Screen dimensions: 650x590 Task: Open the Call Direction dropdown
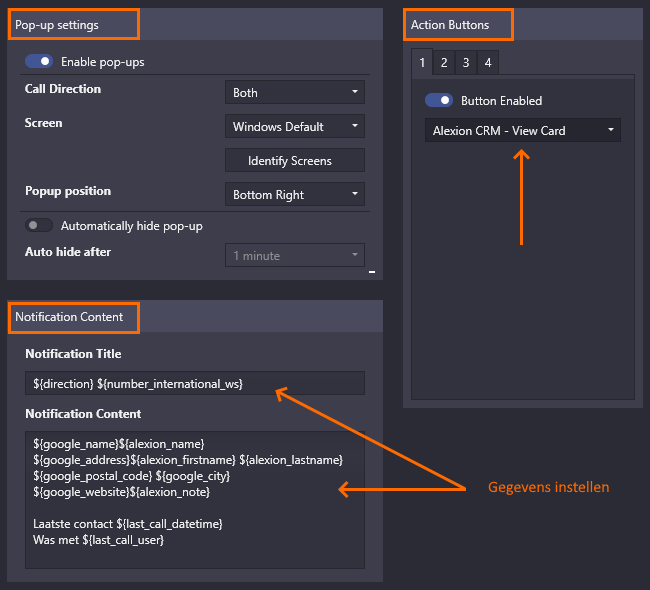[x=295, y=92]
